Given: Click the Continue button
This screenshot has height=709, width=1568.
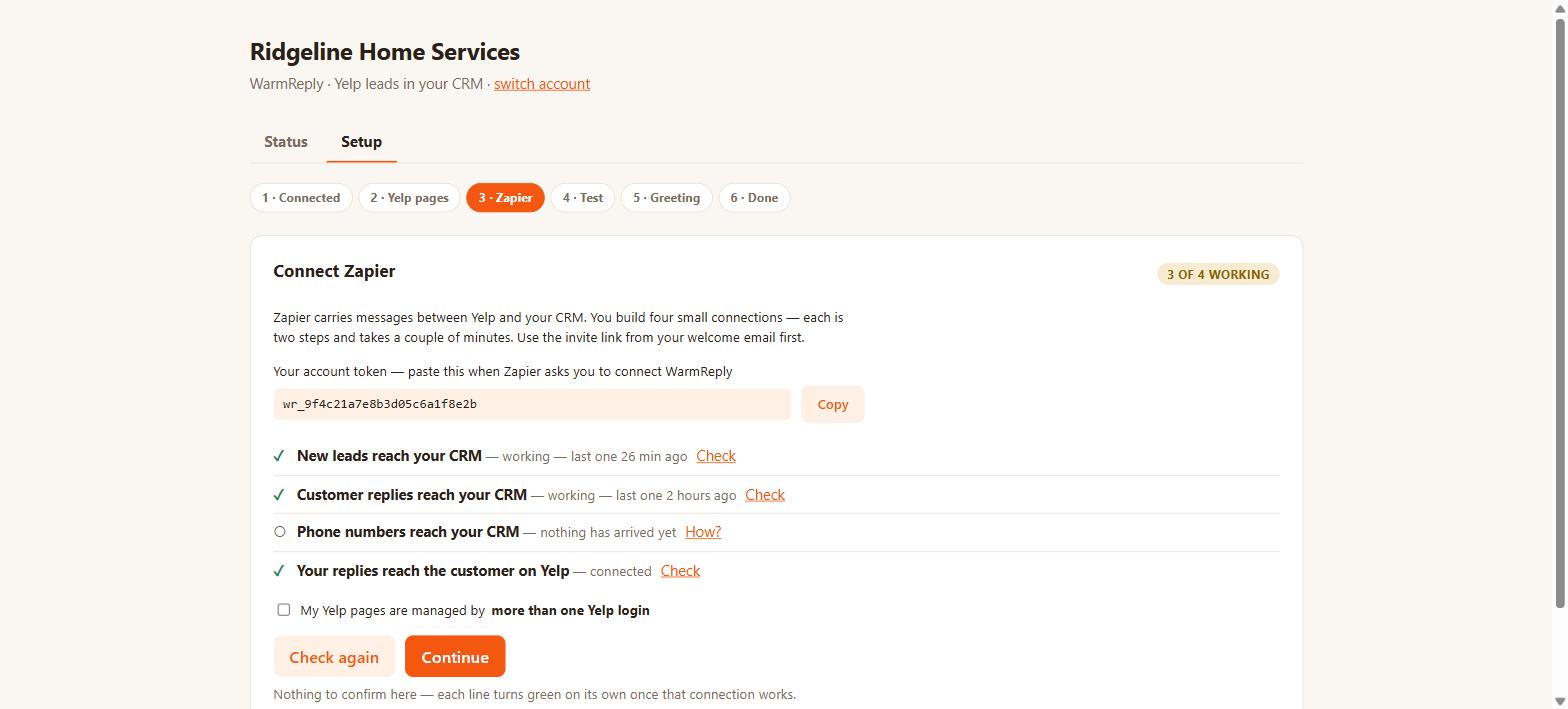Looking at the screenshot, I should pyautogui.click(x=455, y=657).
